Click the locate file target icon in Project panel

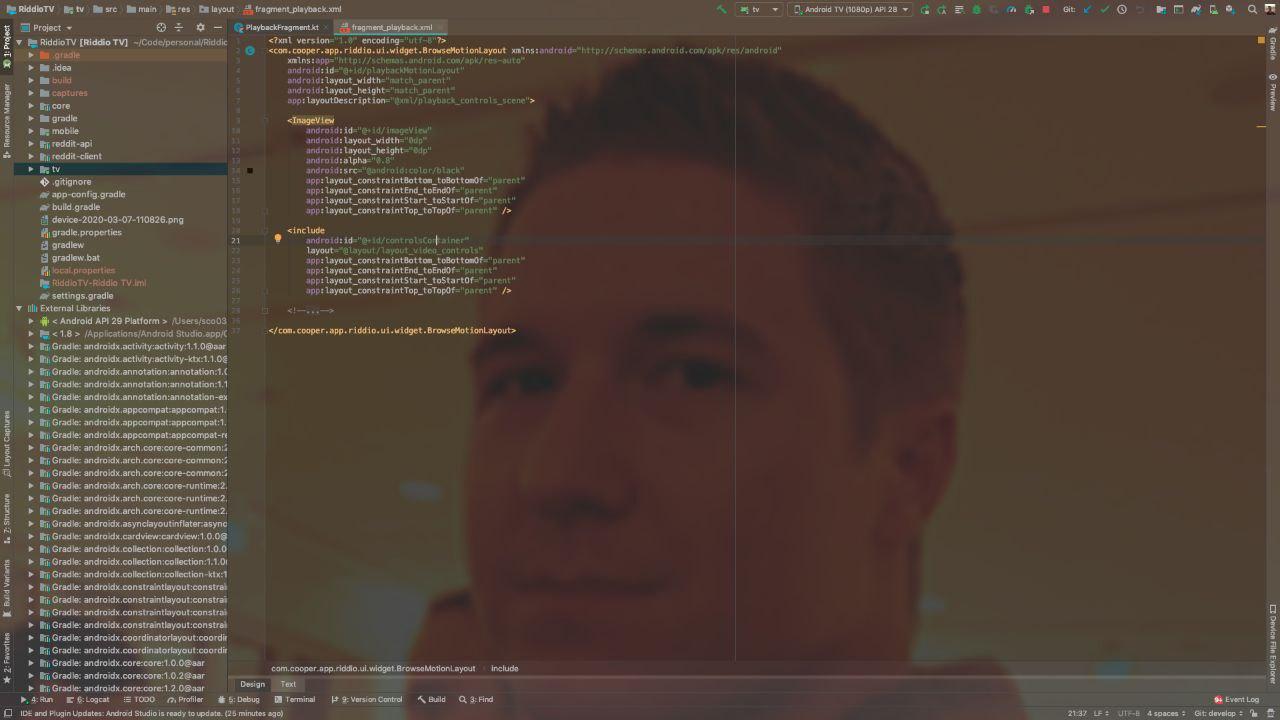(161, 27)
